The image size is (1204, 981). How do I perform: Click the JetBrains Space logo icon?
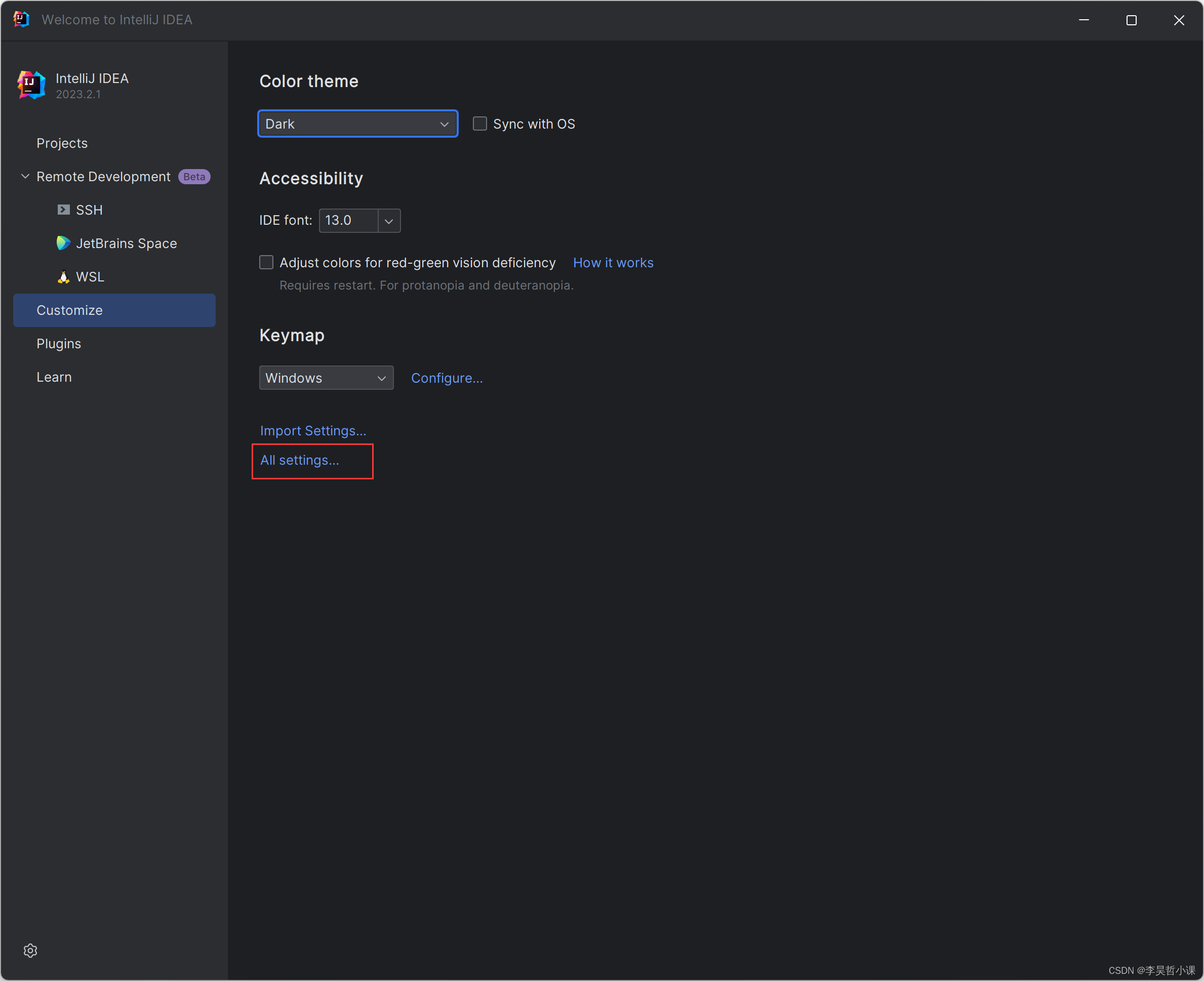[63, 243]
